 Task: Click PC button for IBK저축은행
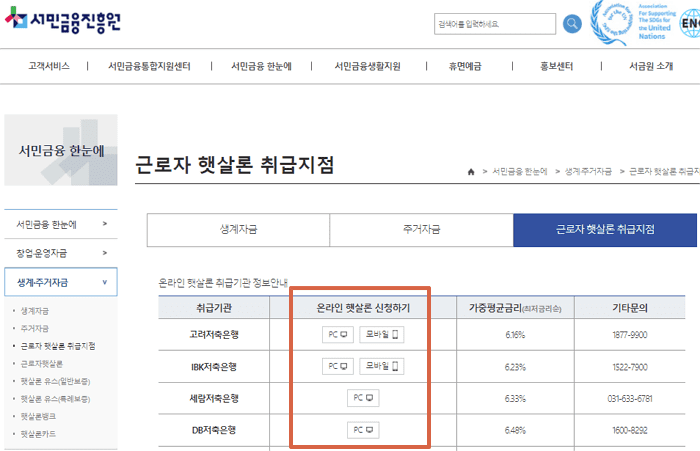coord(338,366)
